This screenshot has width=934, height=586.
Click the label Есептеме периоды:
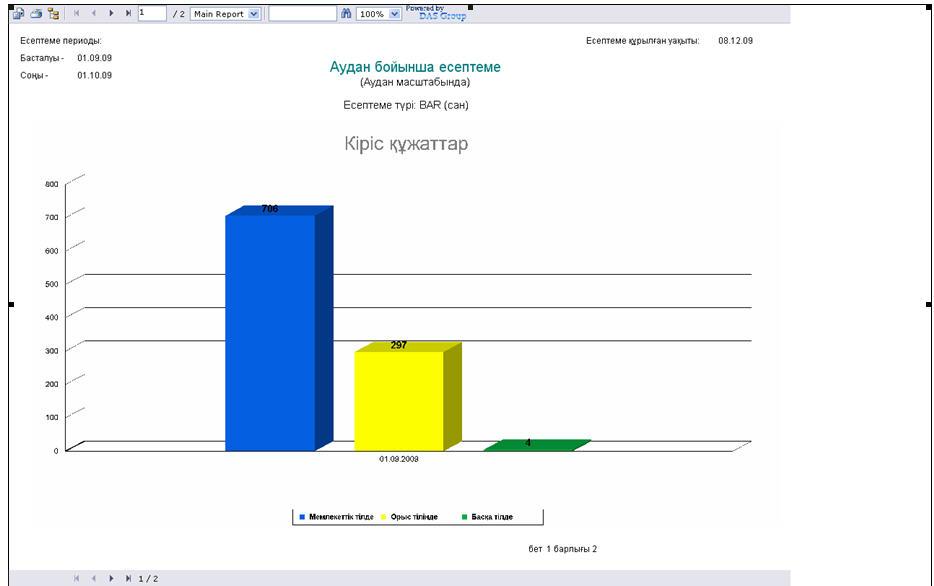[x=61, y=40]
